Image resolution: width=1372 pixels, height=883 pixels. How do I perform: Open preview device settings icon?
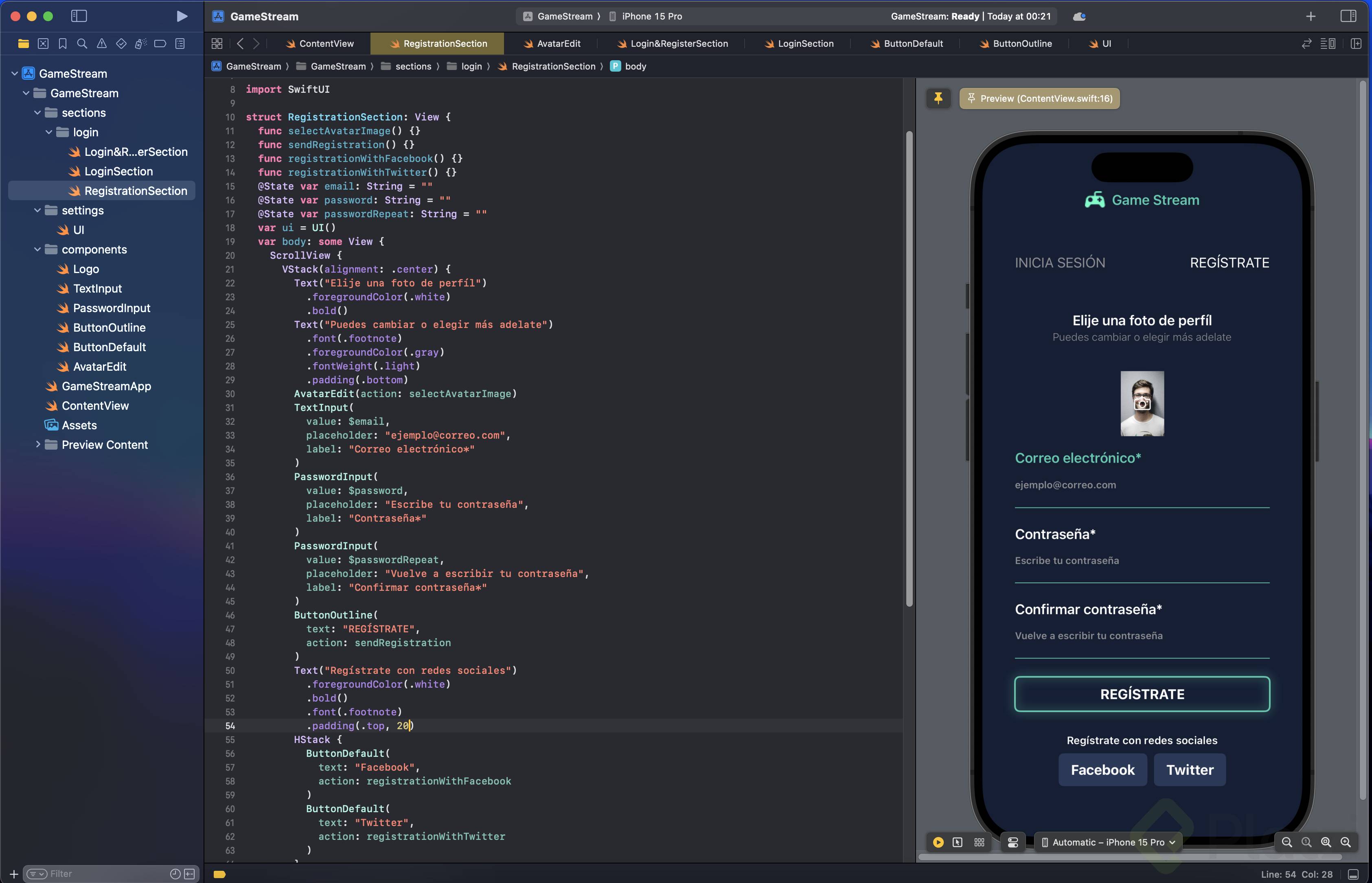click(1013, 842)
